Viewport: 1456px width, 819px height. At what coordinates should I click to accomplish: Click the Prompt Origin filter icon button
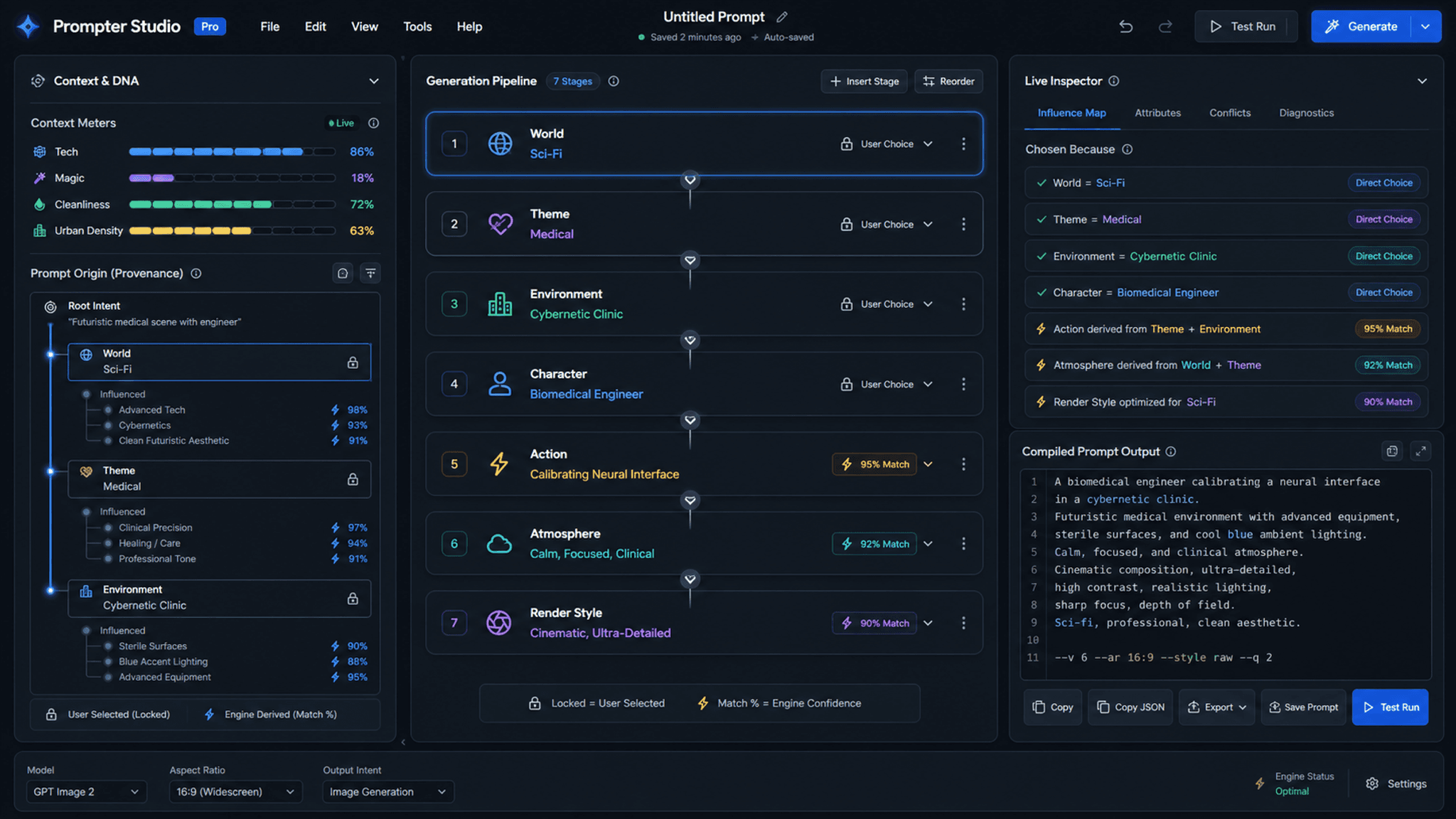pos(370,273)
